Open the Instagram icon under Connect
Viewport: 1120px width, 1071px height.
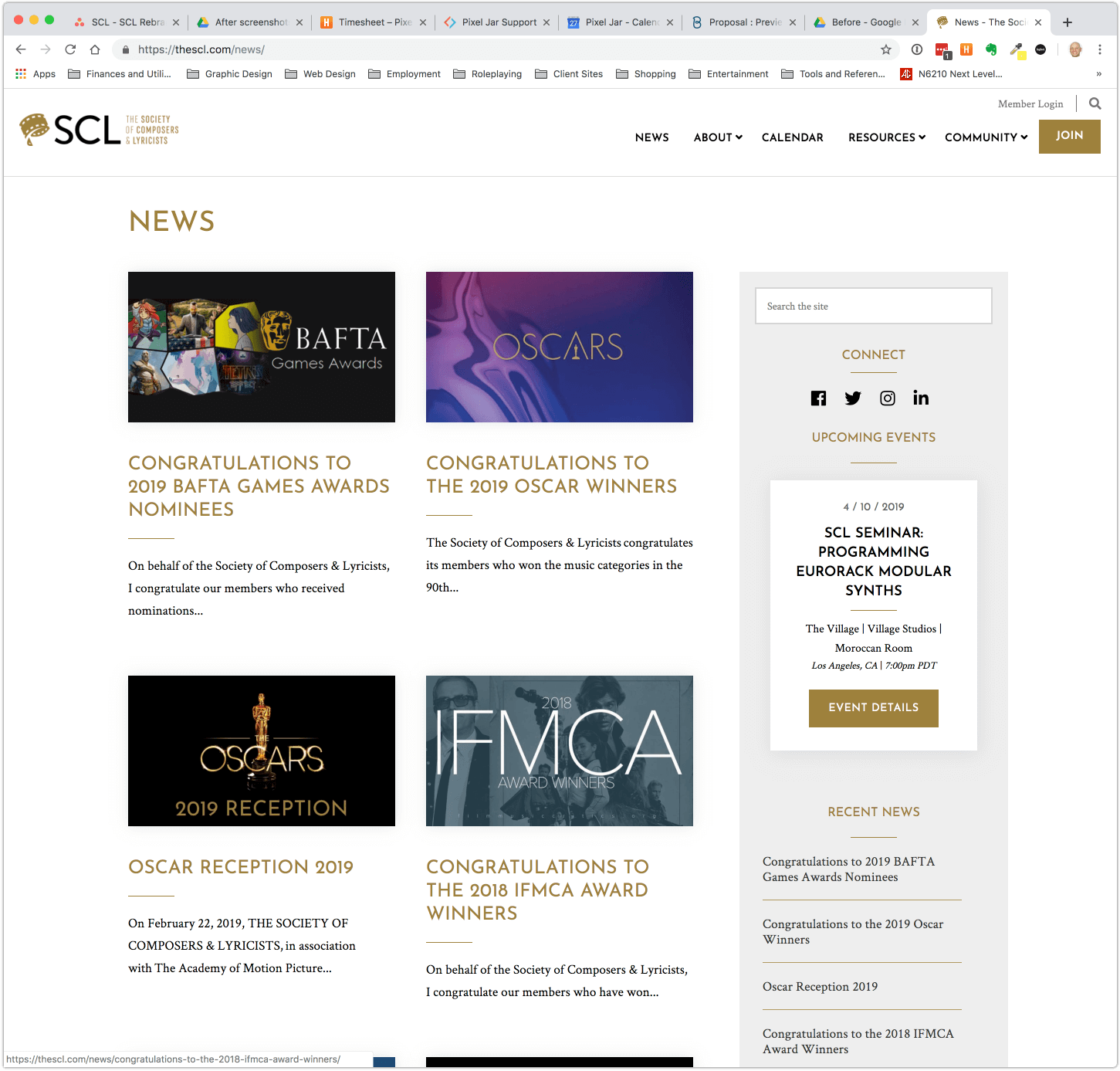(888, 398)
